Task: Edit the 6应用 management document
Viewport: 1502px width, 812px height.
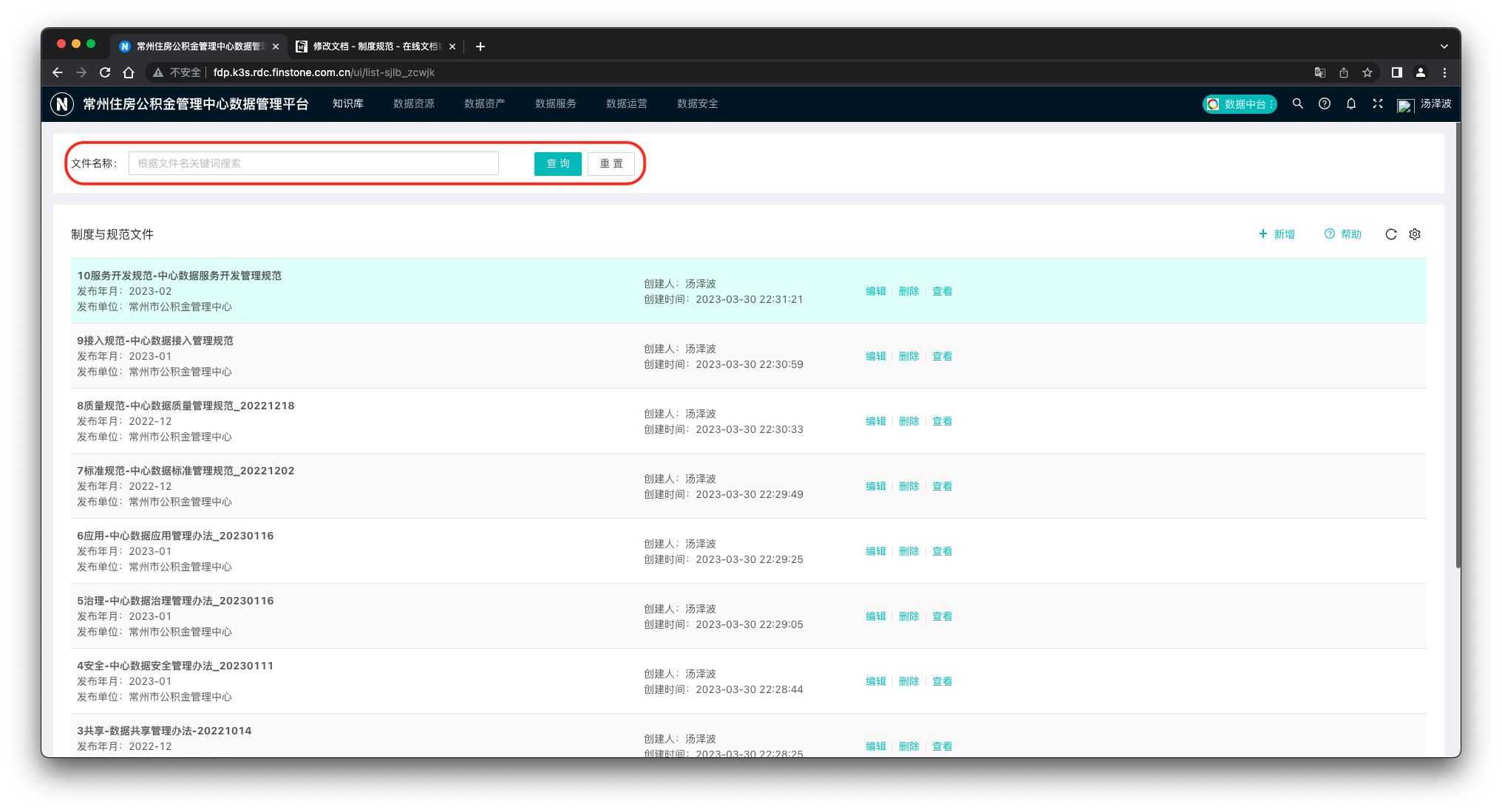Action: tap(876, 551)
